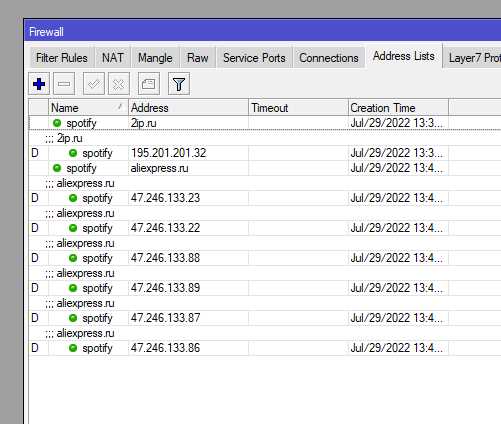The height and width of the screenshot is (424, 501).
Task: Open the NAT tab
Action: click(113, 58)
